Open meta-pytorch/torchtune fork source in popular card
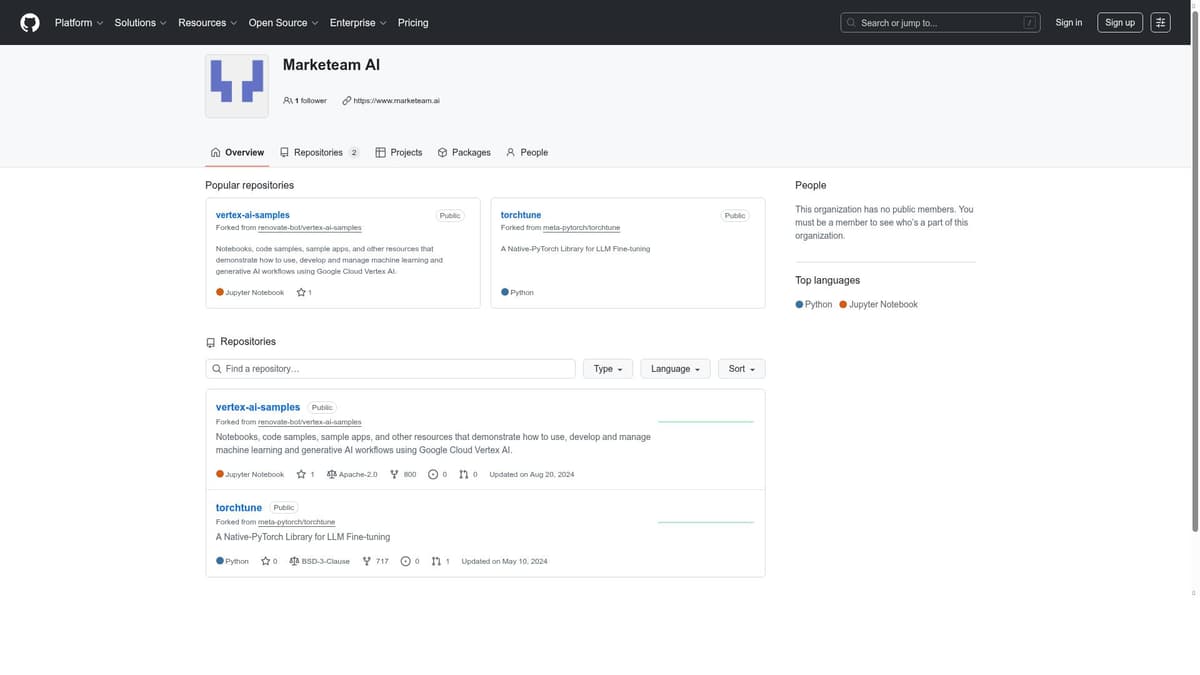The width and height of the screenshot is (1200, 675). (x=581, y=228)
